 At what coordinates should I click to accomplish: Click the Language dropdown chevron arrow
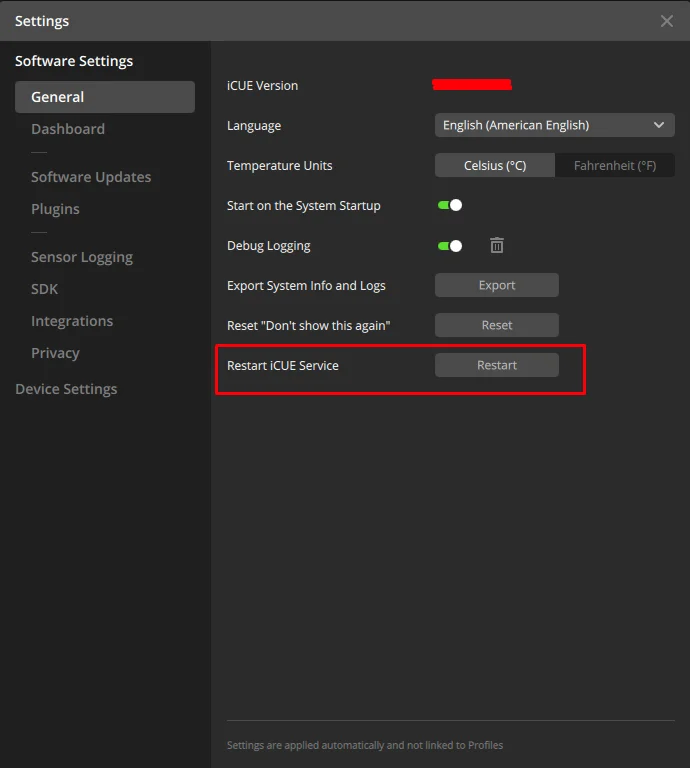tap(659, 125)
